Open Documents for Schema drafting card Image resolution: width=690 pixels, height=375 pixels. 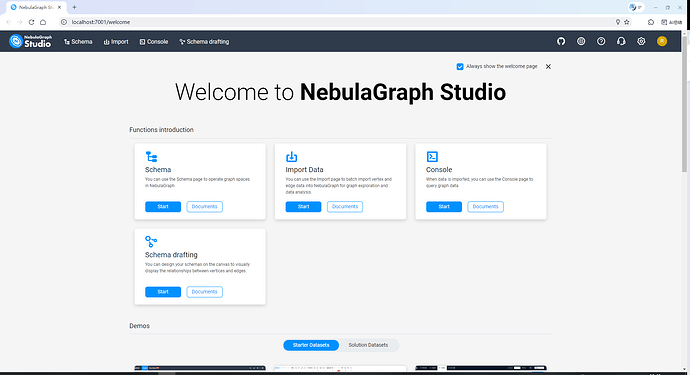point(205,292)
